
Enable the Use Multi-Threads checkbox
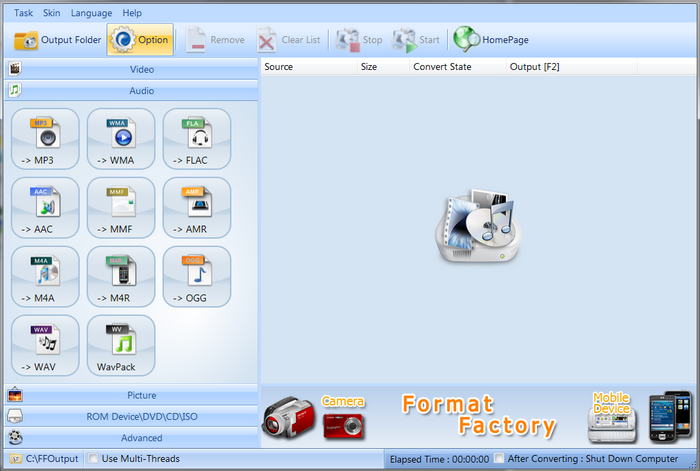coord(93,458)
